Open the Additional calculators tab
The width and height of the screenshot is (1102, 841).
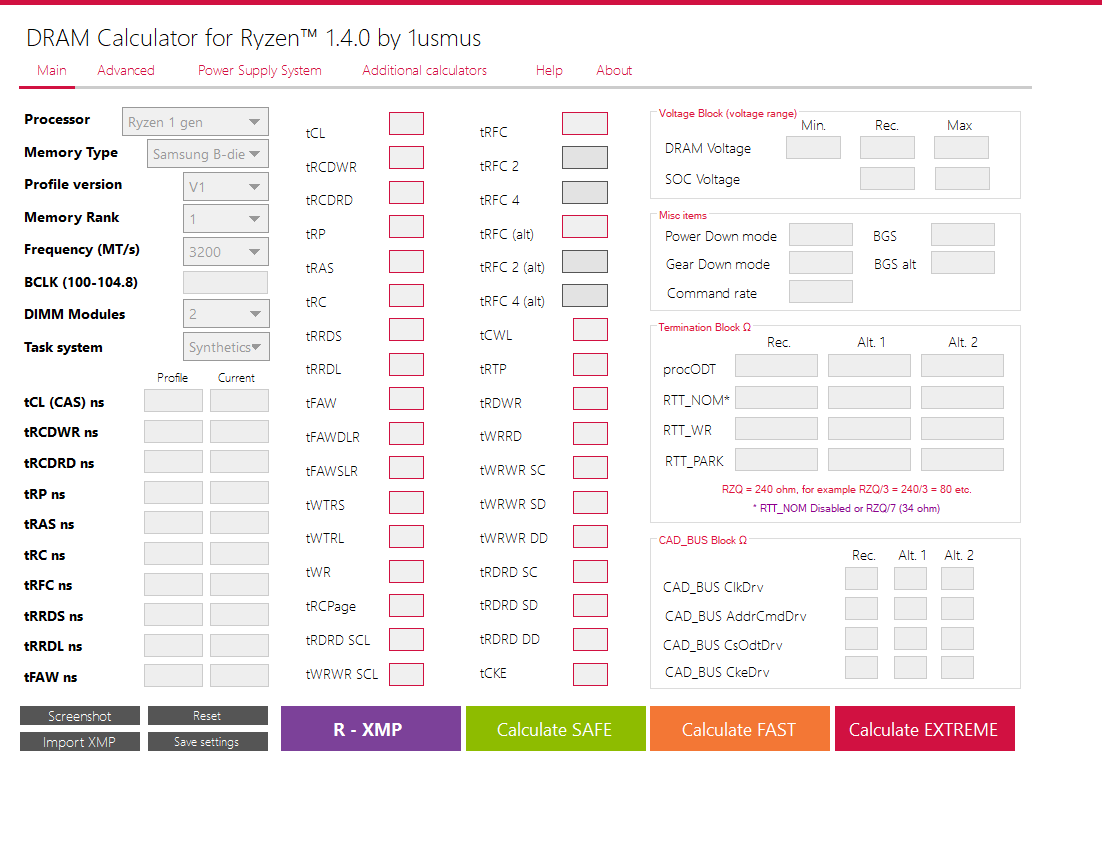click(x=424, y=70)
